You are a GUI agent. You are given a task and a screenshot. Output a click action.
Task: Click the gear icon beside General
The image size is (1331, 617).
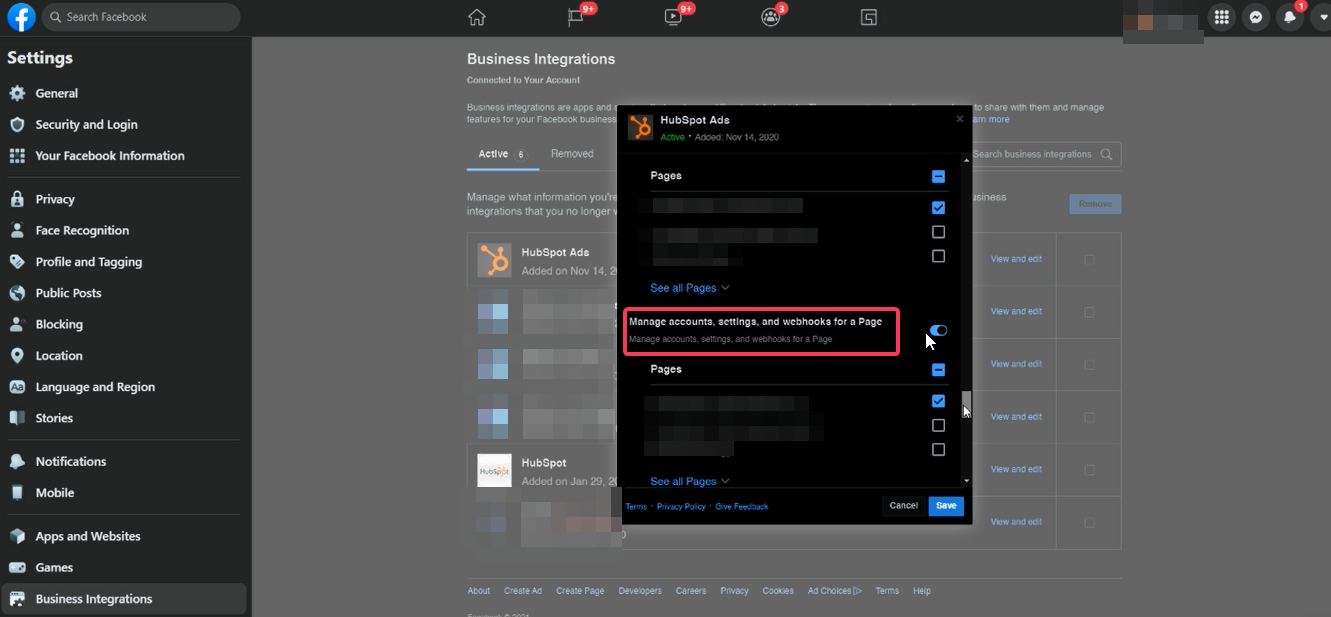pos(17,93)
